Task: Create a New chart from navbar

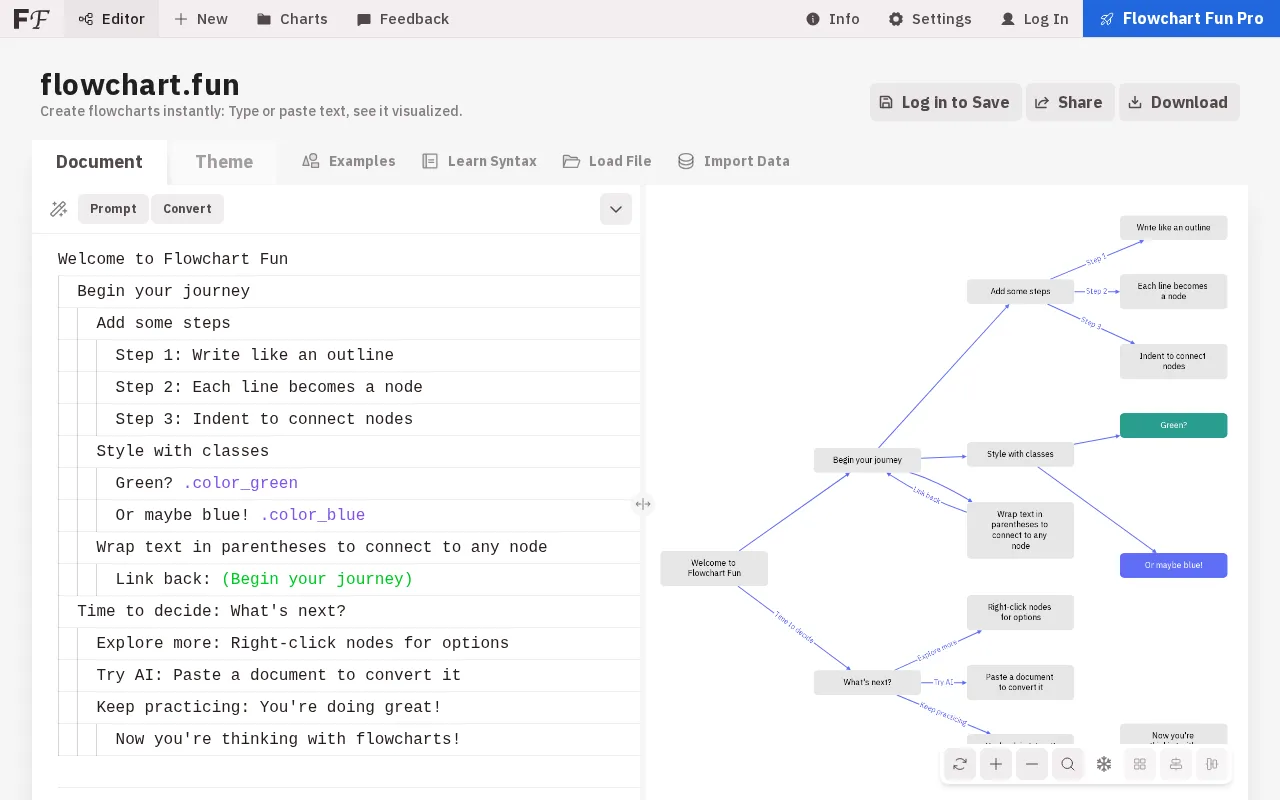Action: tap(200, 19)
